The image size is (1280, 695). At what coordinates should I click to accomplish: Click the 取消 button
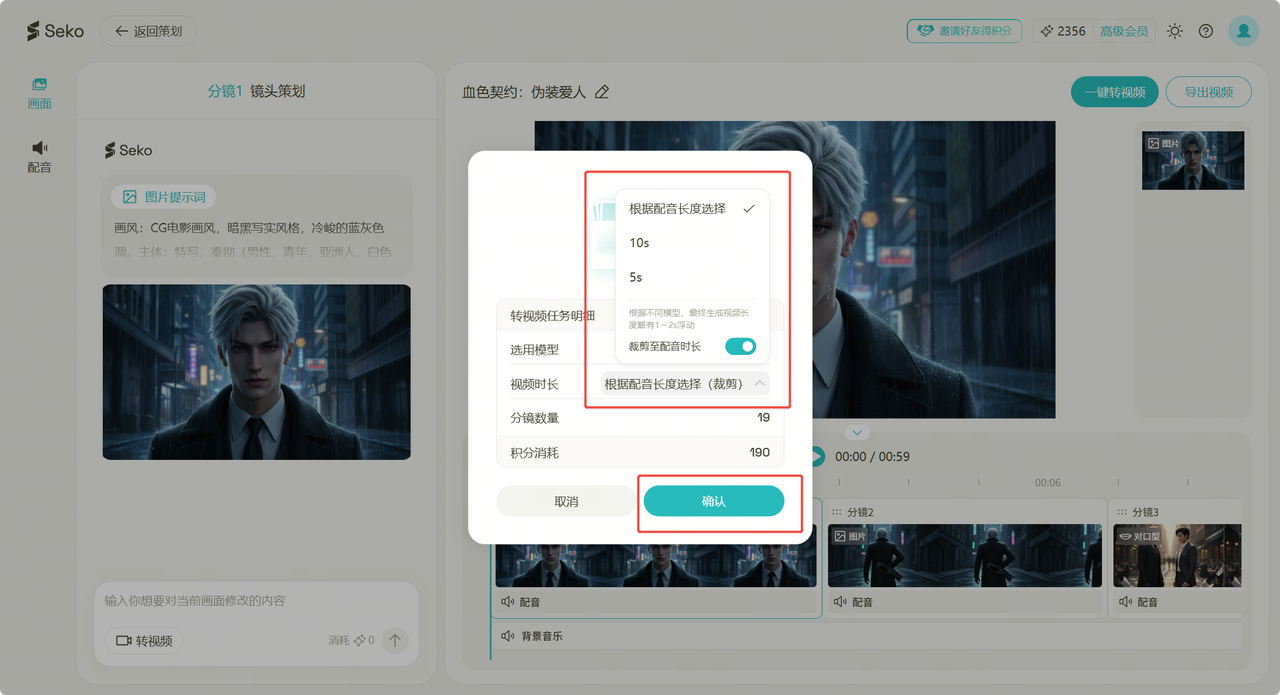pos(566,501)
